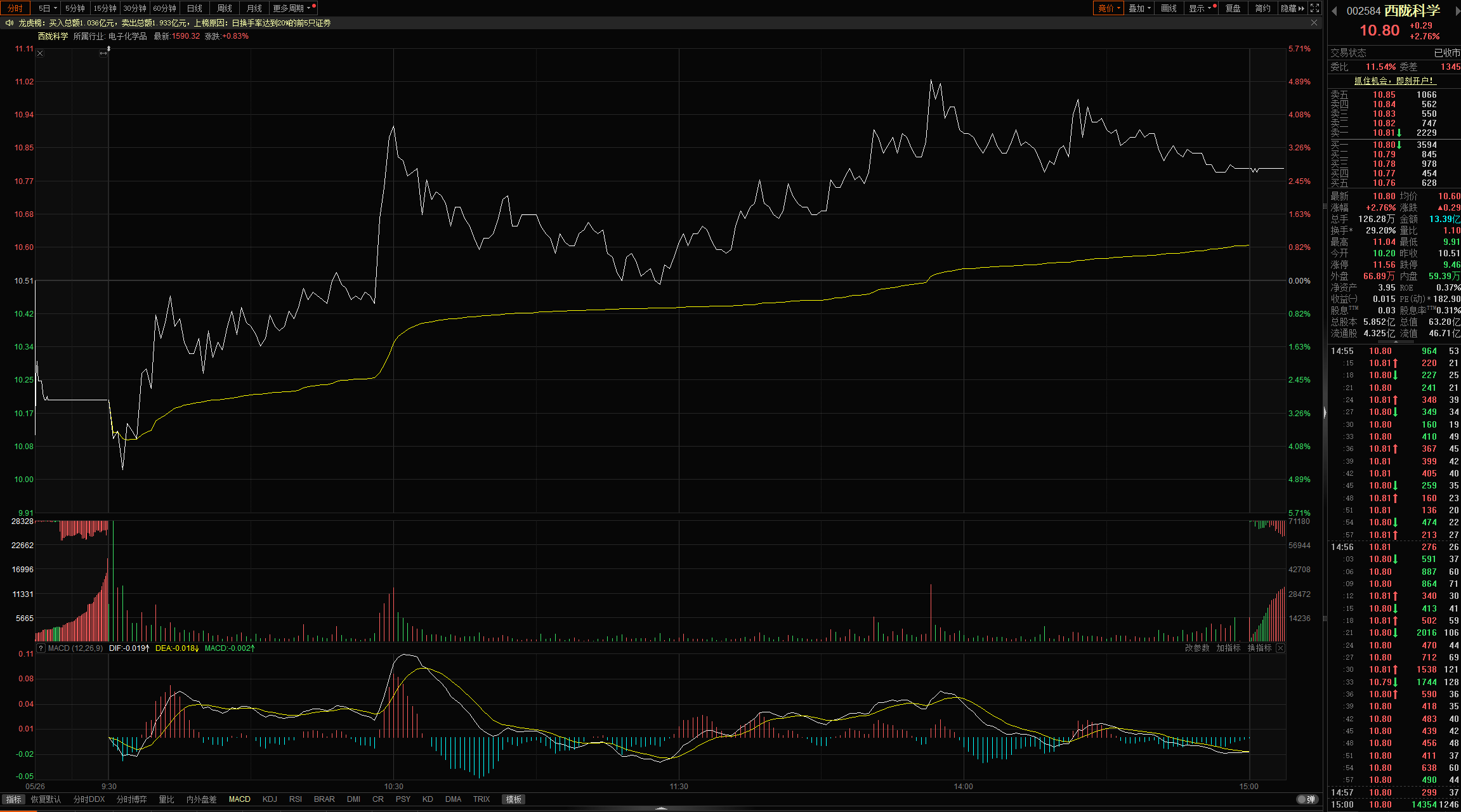
Task: Close the 龙虎榜 notification bar
Action: (1314, 23)
